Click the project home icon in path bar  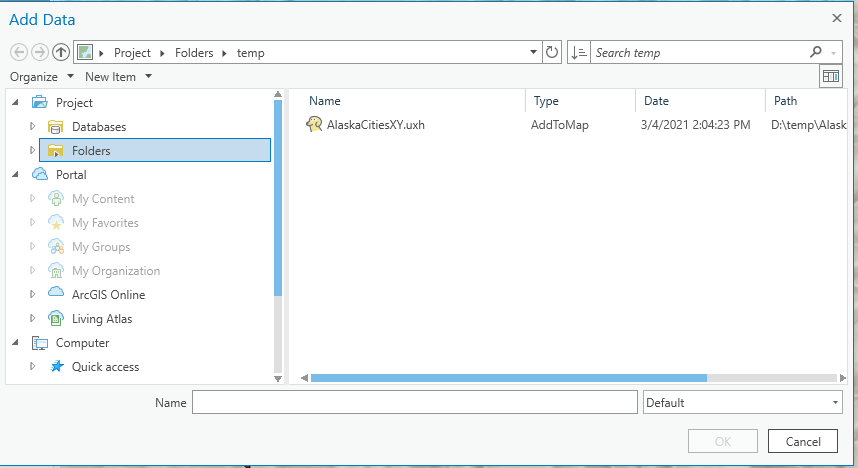[85, 53]
